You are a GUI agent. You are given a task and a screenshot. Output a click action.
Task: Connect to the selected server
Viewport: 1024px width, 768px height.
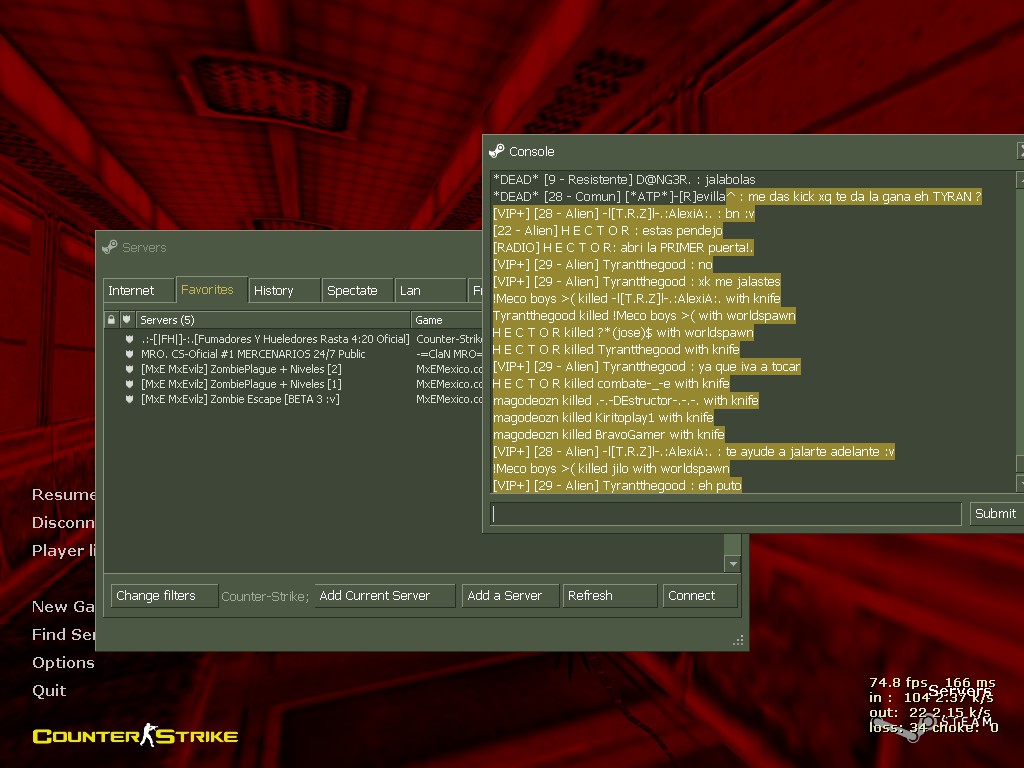[700, 596]
